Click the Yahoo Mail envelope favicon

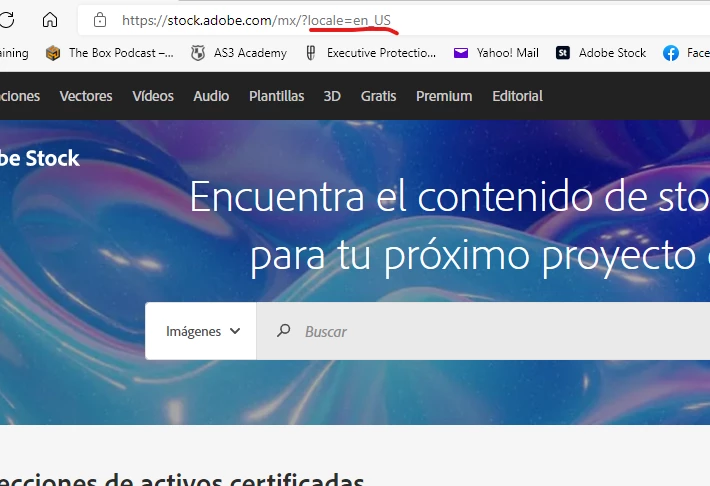(461, 53)
